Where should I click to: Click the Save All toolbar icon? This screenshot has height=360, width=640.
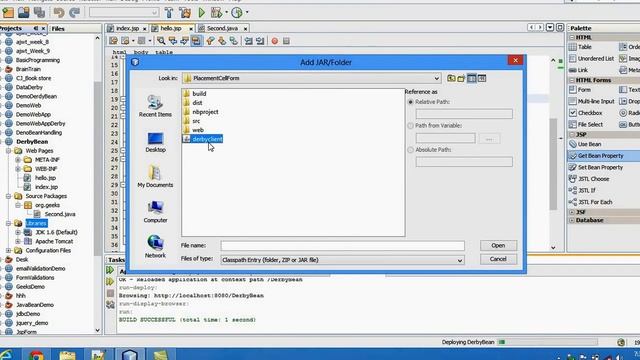point(39,13)
